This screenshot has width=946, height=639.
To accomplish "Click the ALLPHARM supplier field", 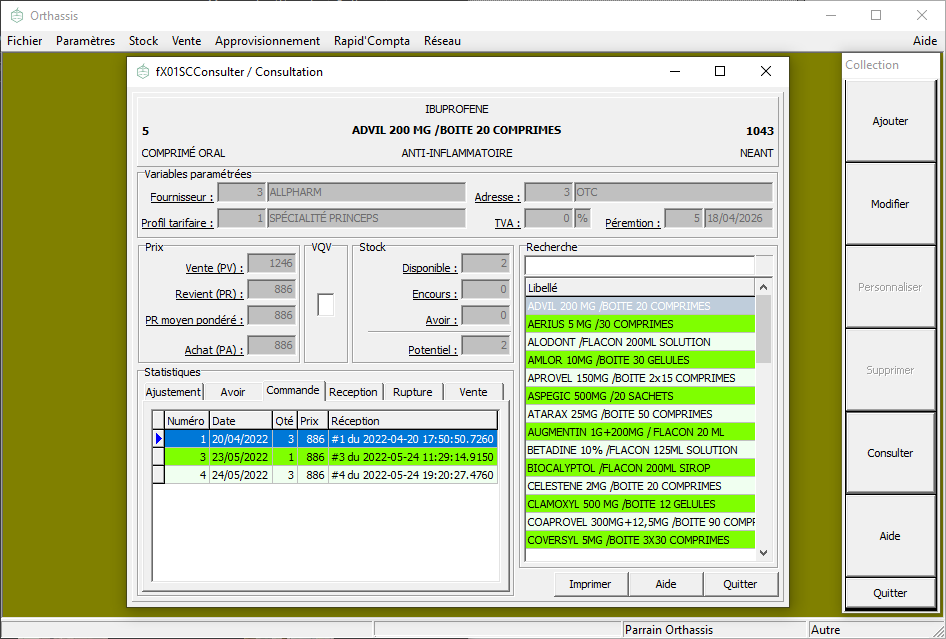I will point(366,192).
